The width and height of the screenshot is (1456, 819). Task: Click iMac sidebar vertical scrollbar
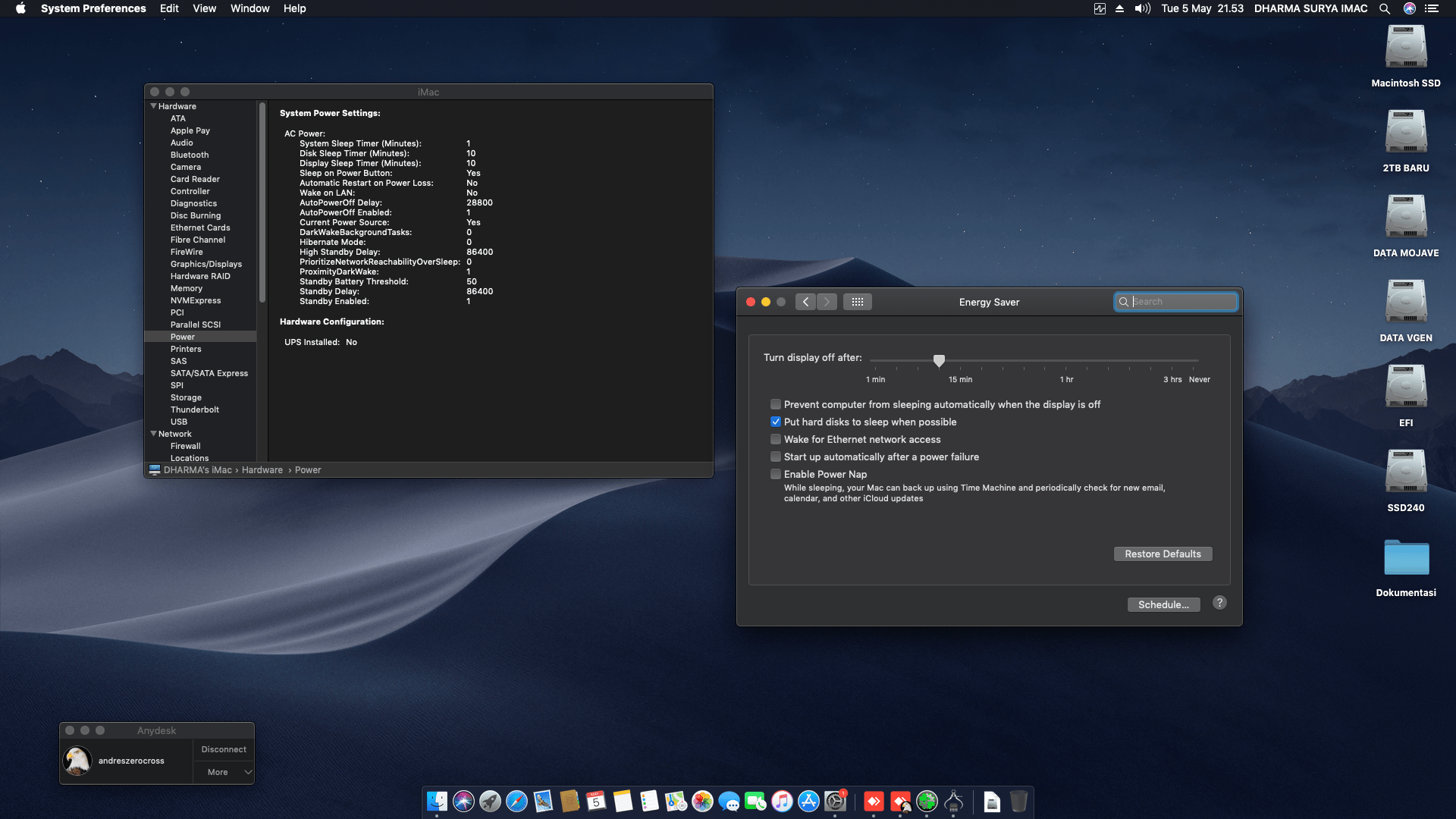pyautogui.click(x=262, y=202)
